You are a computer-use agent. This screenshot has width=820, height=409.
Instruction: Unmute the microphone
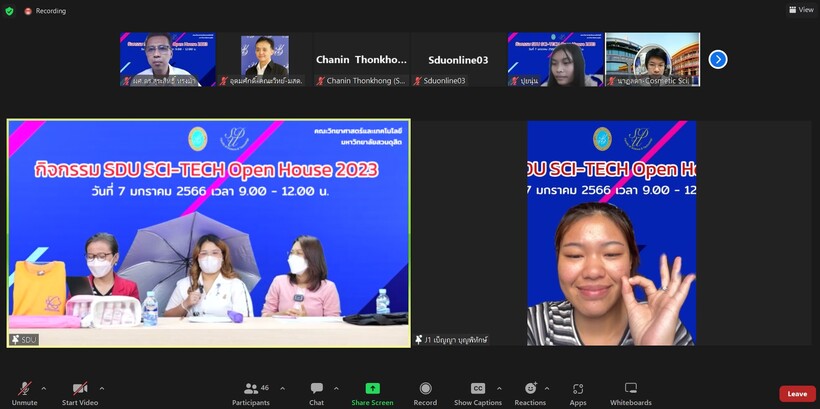[25, 393]
